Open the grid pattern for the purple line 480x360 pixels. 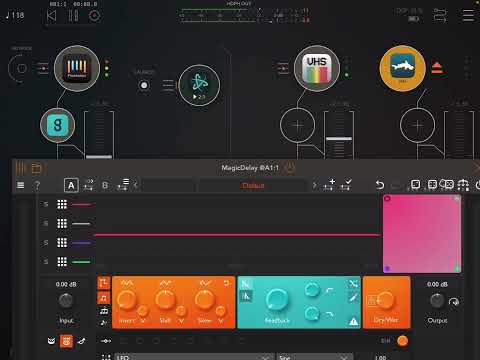(62, 242)
